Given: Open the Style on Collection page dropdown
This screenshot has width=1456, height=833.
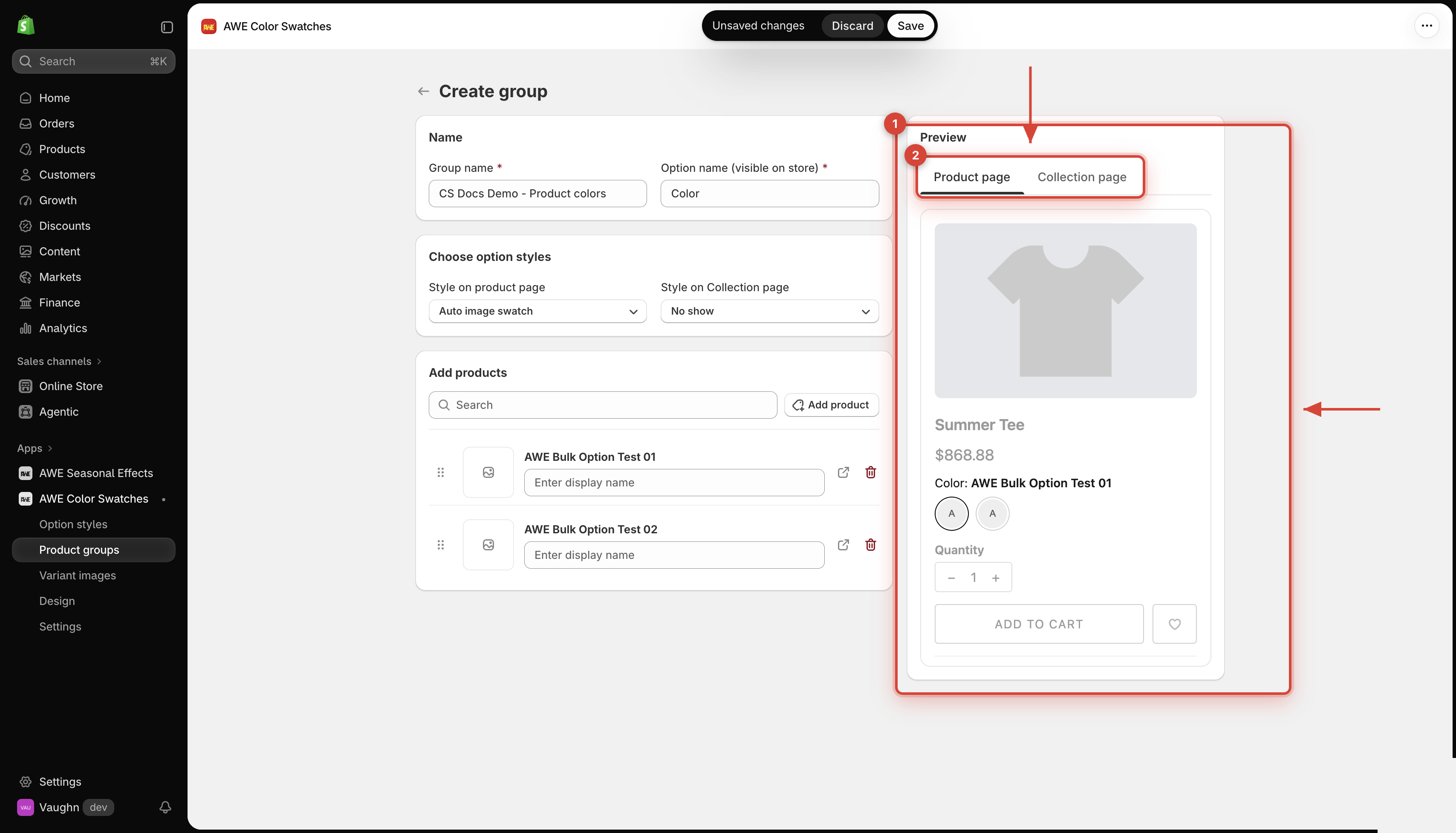Looking at the screenshot, I should point(769,311).
